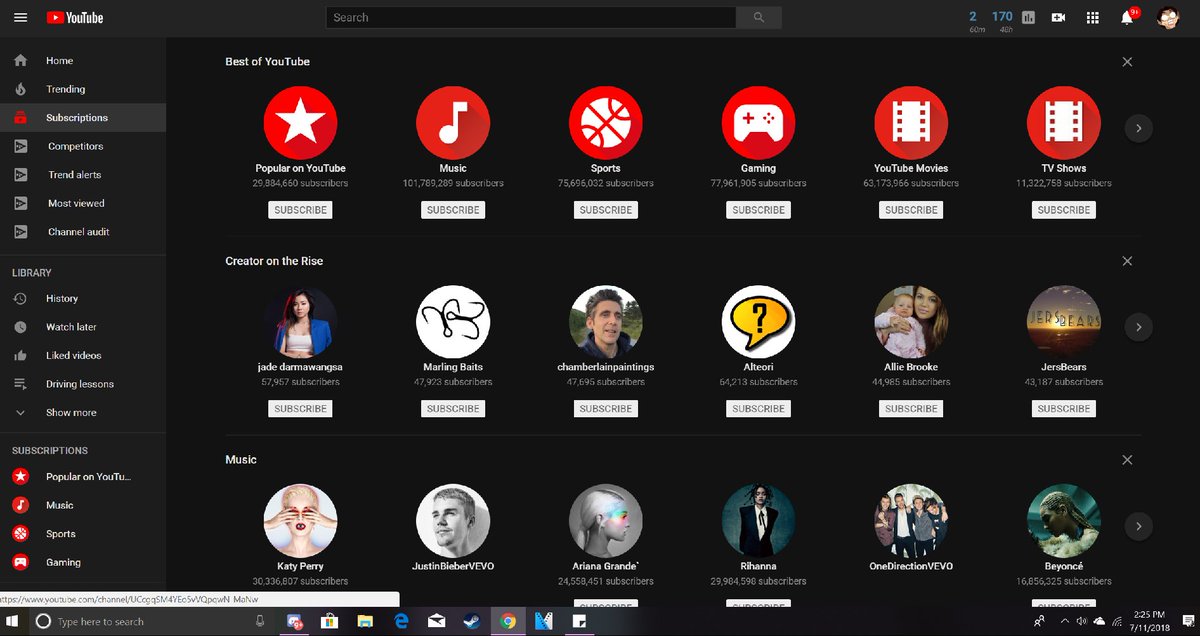This screenshot has width=1200, height=636.
Task: Open Katy Perry channel thumbnail
Action: (300, 520)
